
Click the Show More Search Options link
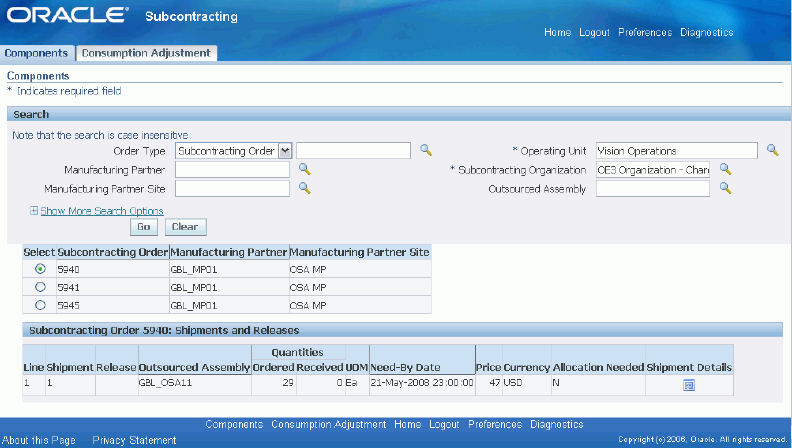coord(102,211)
